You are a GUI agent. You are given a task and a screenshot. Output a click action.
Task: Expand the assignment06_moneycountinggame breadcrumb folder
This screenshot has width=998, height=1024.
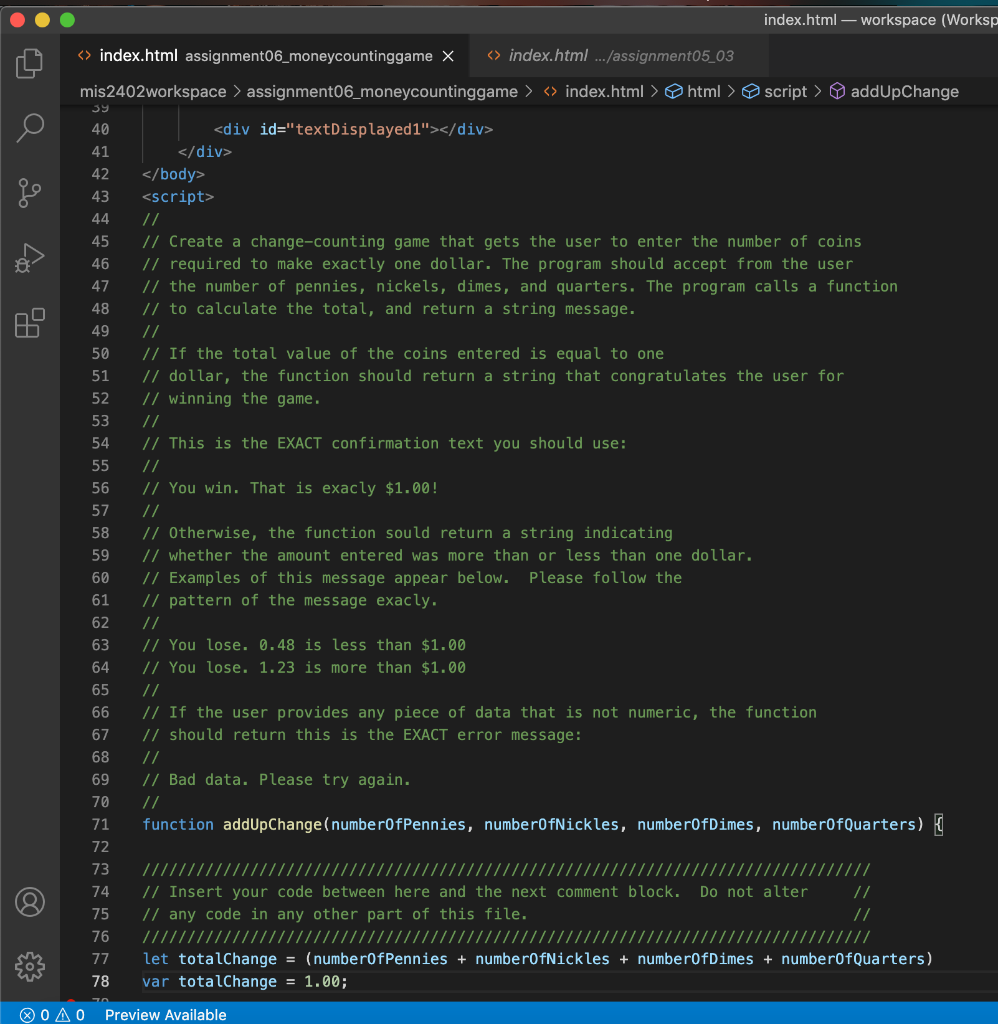(382, 92)
